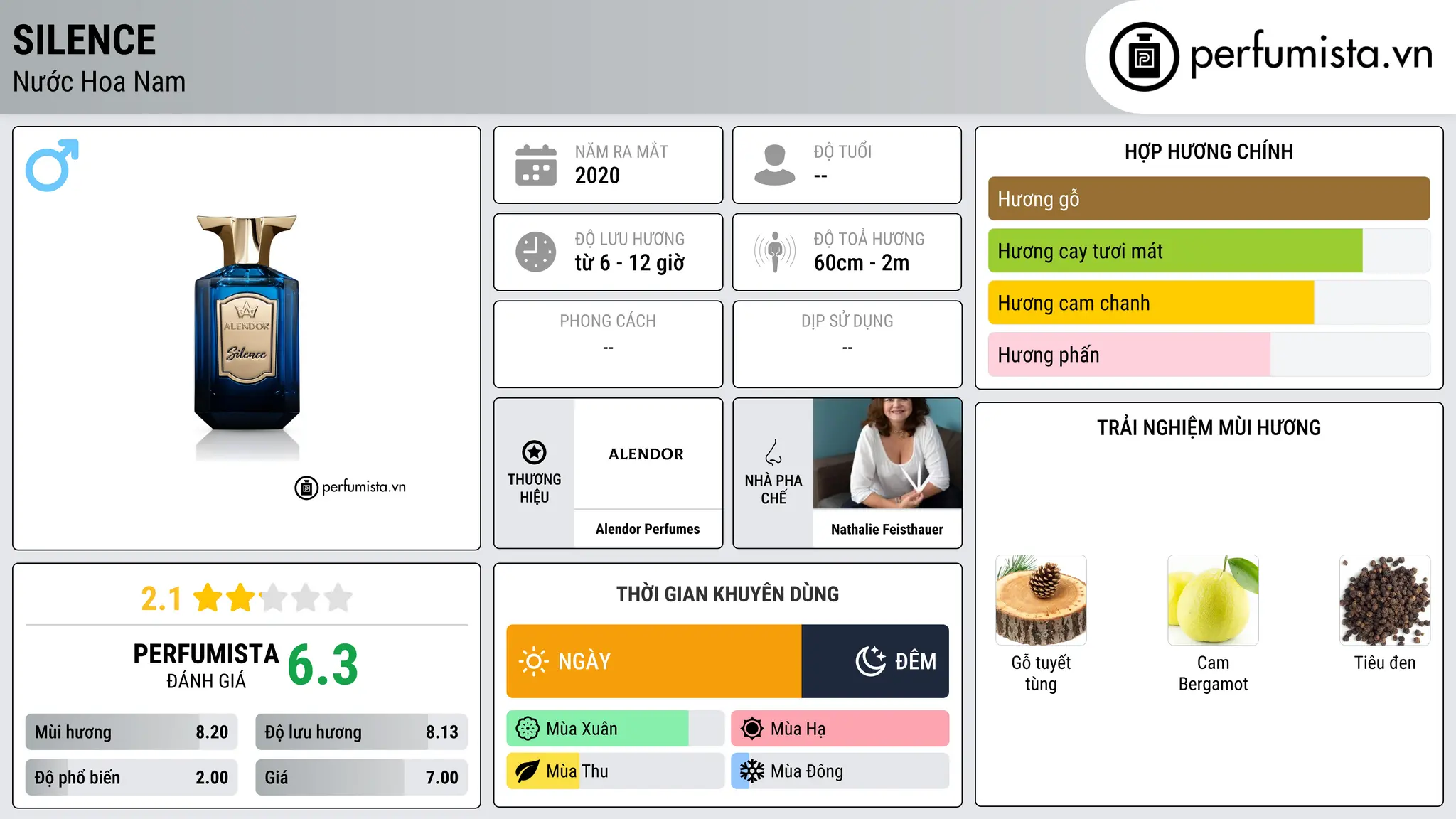
Task: Select the Tiêu đen note image
Action: pos(1385,600)
